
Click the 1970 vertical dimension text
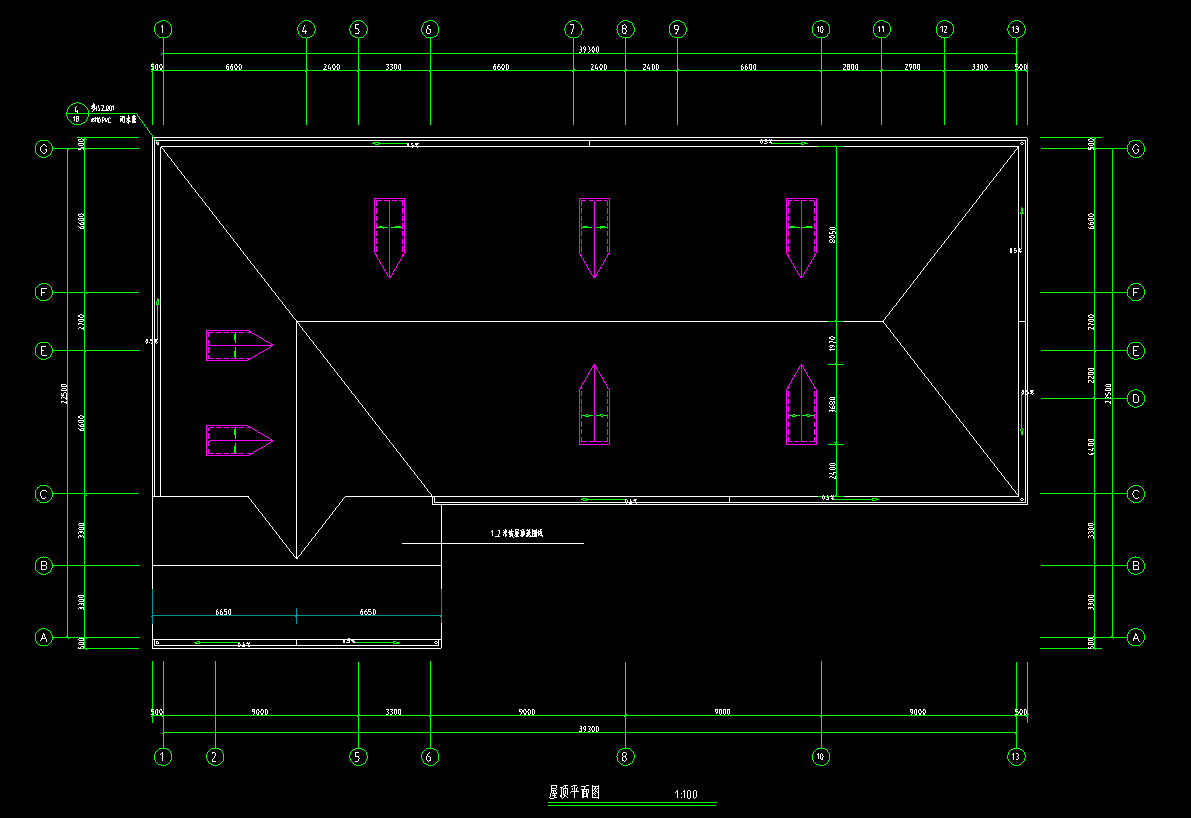coord(832,344)
